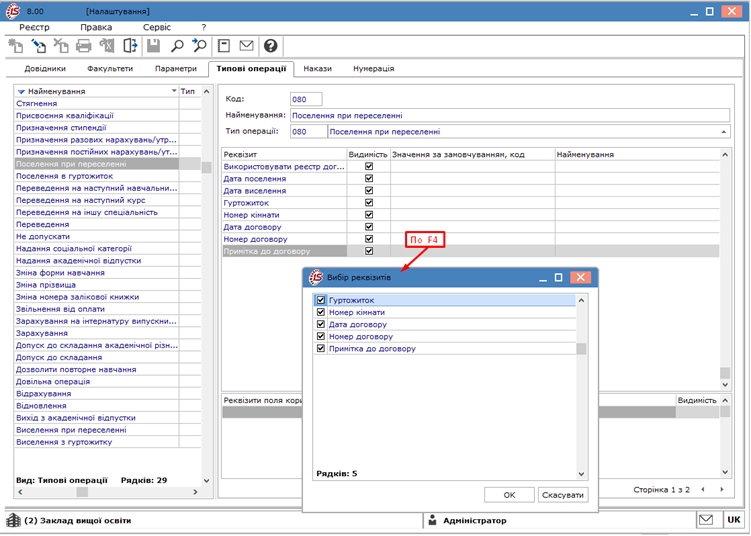Viewport: 751px width, 536px height.
Task: Click the Export to Excel toolbar icon
Action: (x=106, y=46)
